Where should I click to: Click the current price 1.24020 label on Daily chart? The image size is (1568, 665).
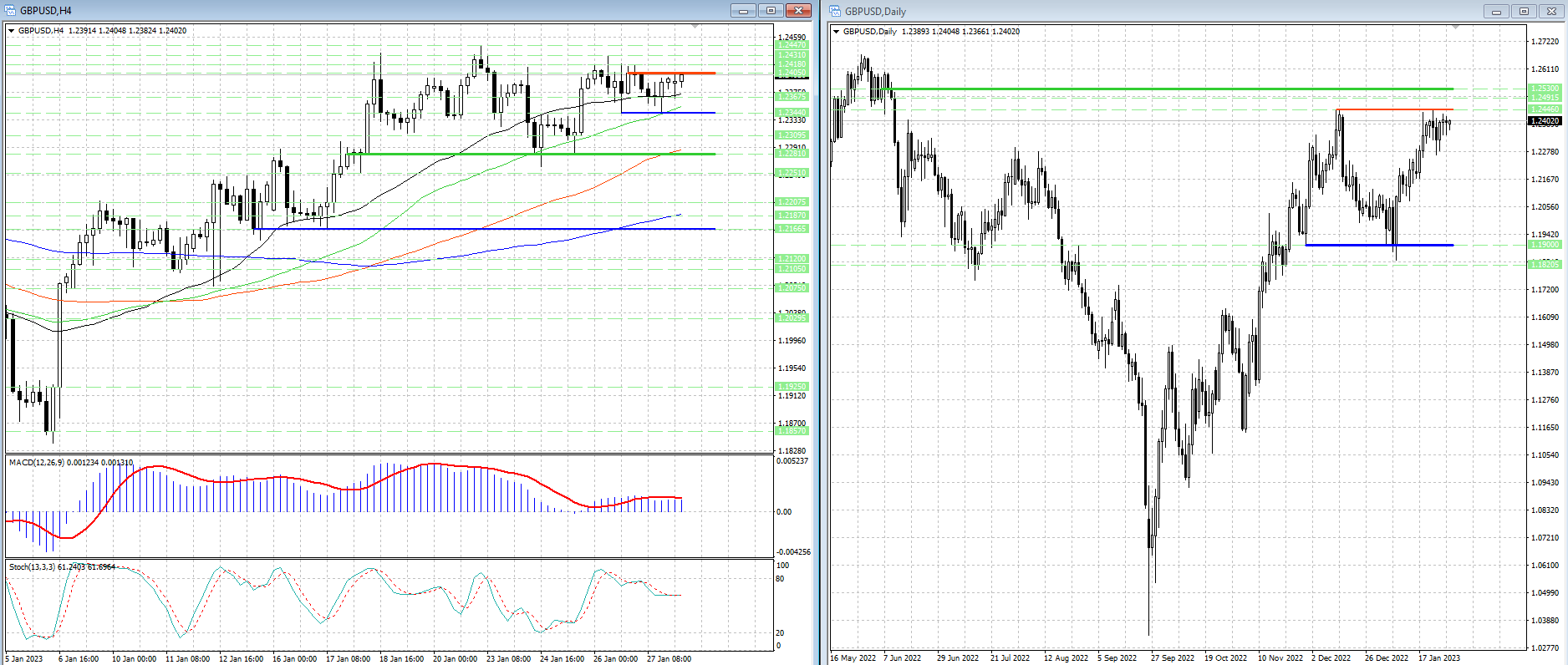pos(1544,121)
